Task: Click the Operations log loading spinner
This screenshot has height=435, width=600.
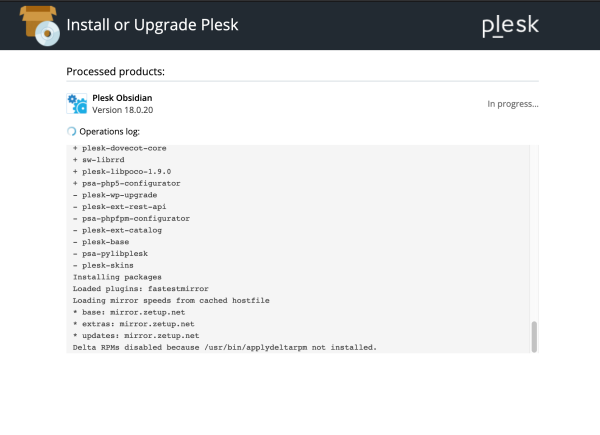Action: (x=71, y=132)
